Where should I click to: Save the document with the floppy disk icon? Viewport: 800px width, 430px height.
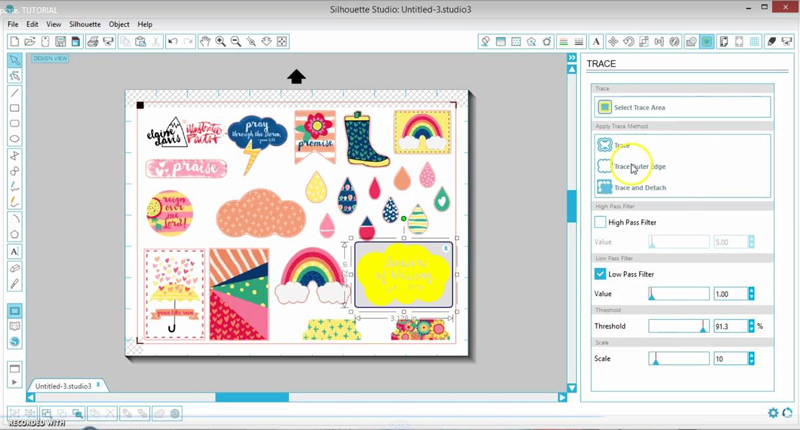pyautogui.click(x=60, y=41)
